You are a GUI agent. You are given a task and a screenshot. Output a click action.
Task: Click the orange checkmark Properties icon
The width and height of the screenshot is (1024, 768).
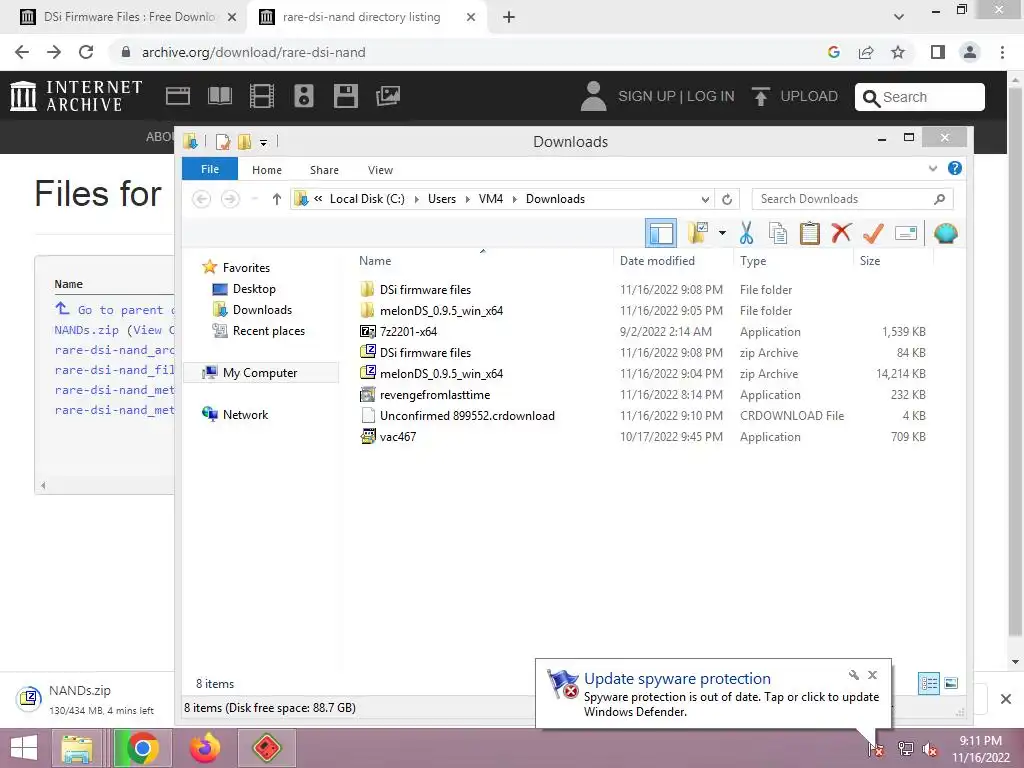tap(873, 233)
